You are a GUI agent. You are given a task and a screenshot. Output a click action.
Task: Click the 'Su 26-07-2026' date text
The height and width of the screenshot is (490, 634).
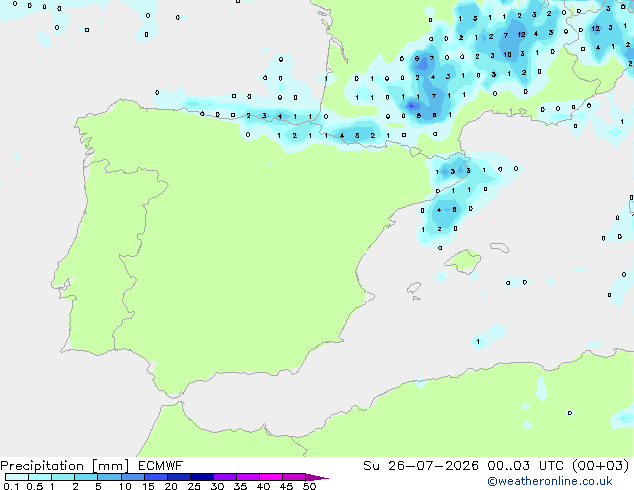(x=421, y=466)
